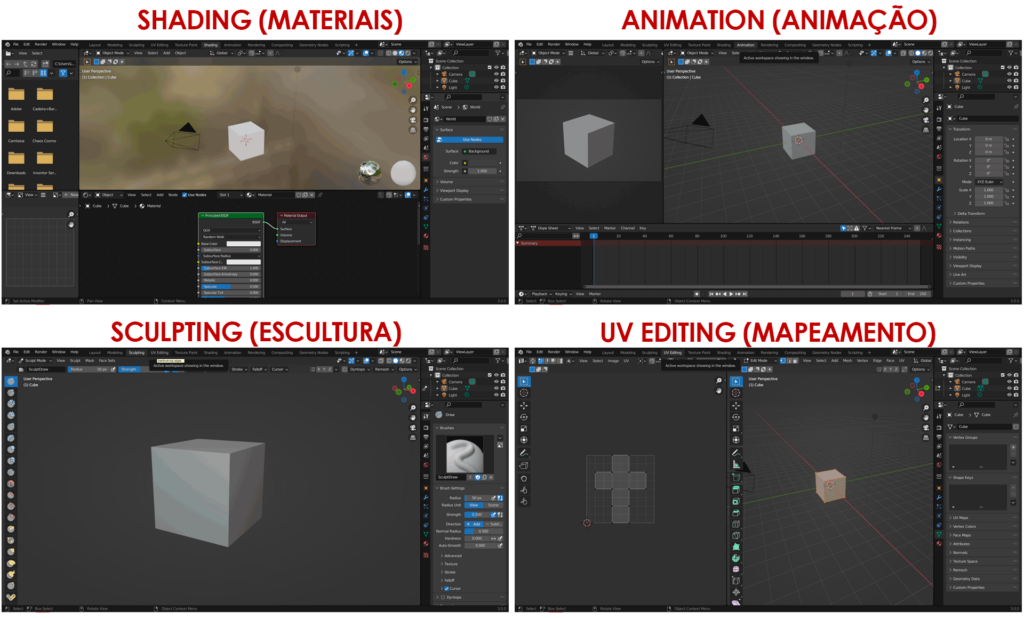Viewport: 1024px width, 619px height.
Task: Click Base Color swatch on Principled BSDF node
Action: coord(243,244)
